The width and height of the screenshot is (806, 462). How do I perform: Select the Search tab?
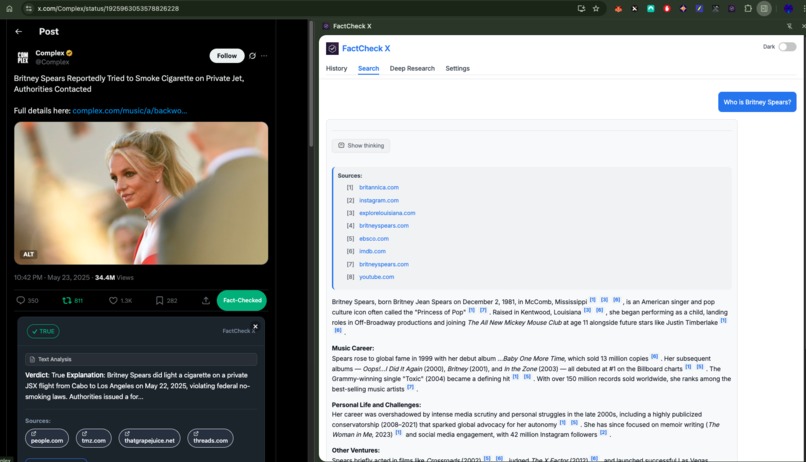[369, 68]
